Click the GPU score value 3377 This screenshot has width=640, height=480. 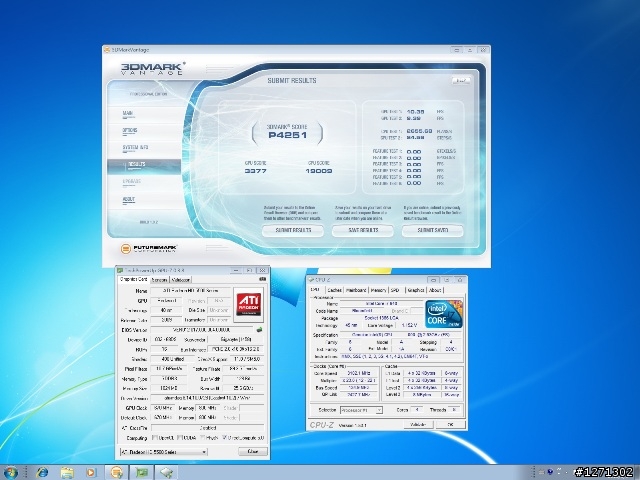coord(256,171)
